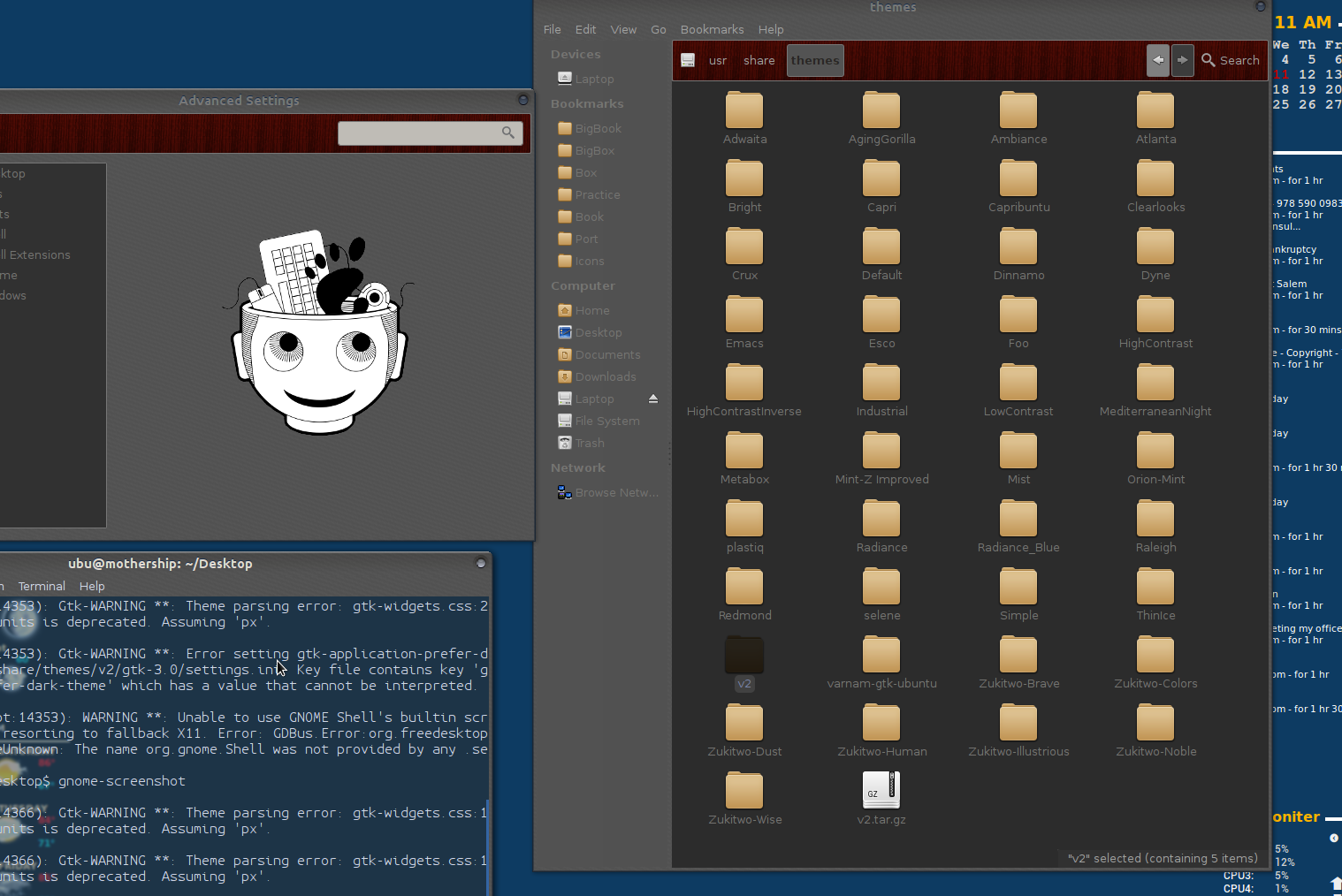Eject the Laptop volume in sidebar
Image resolution: width=1342 pixels, height=896 pixels.
point(653,399)
